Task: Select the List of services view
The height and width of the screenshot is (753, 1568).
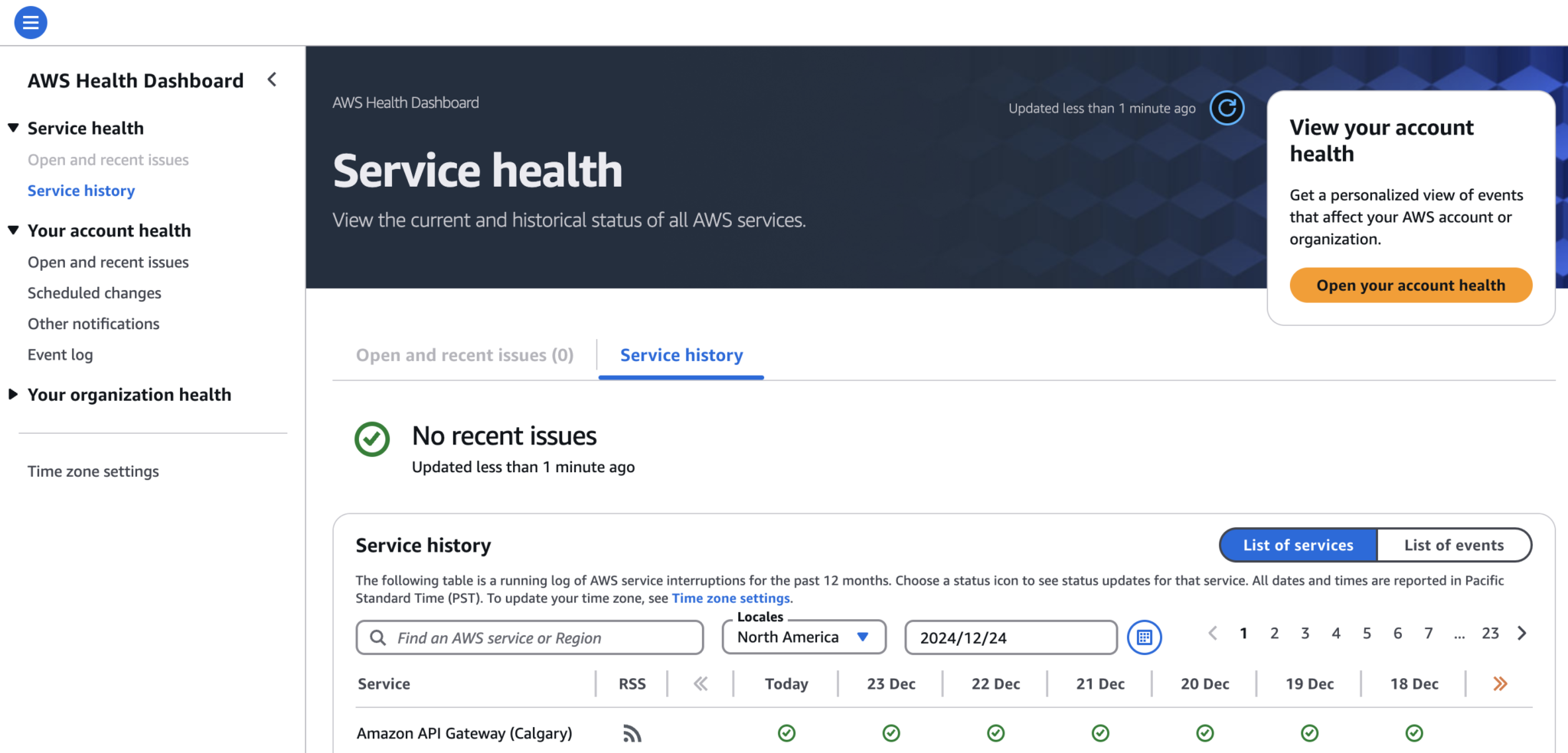Action: pyautogui.click(x=1297, y=545)
